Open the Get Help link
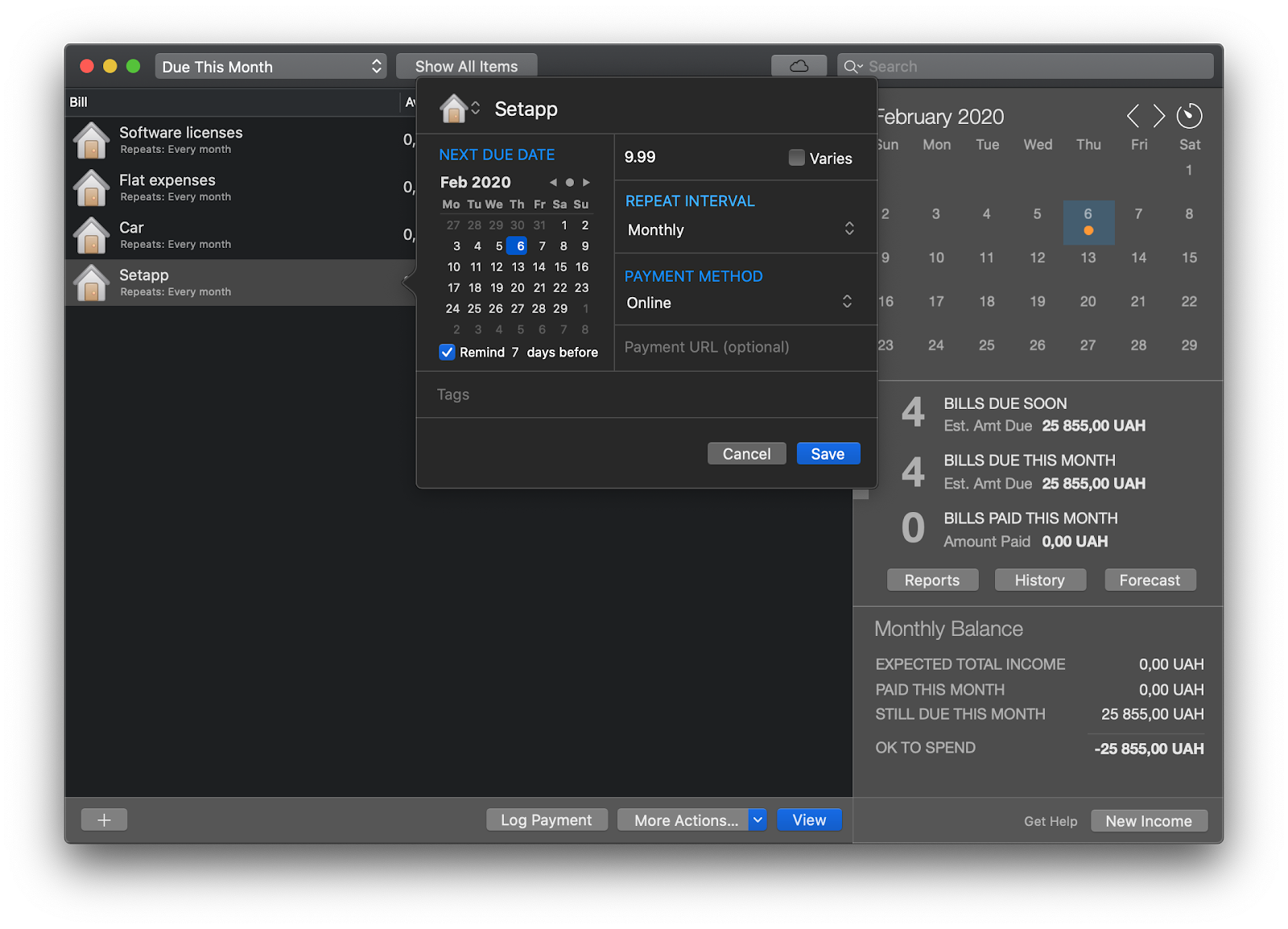This screenshot has height=929, width=1288. pyautogui.click(x=1050, y=821)
